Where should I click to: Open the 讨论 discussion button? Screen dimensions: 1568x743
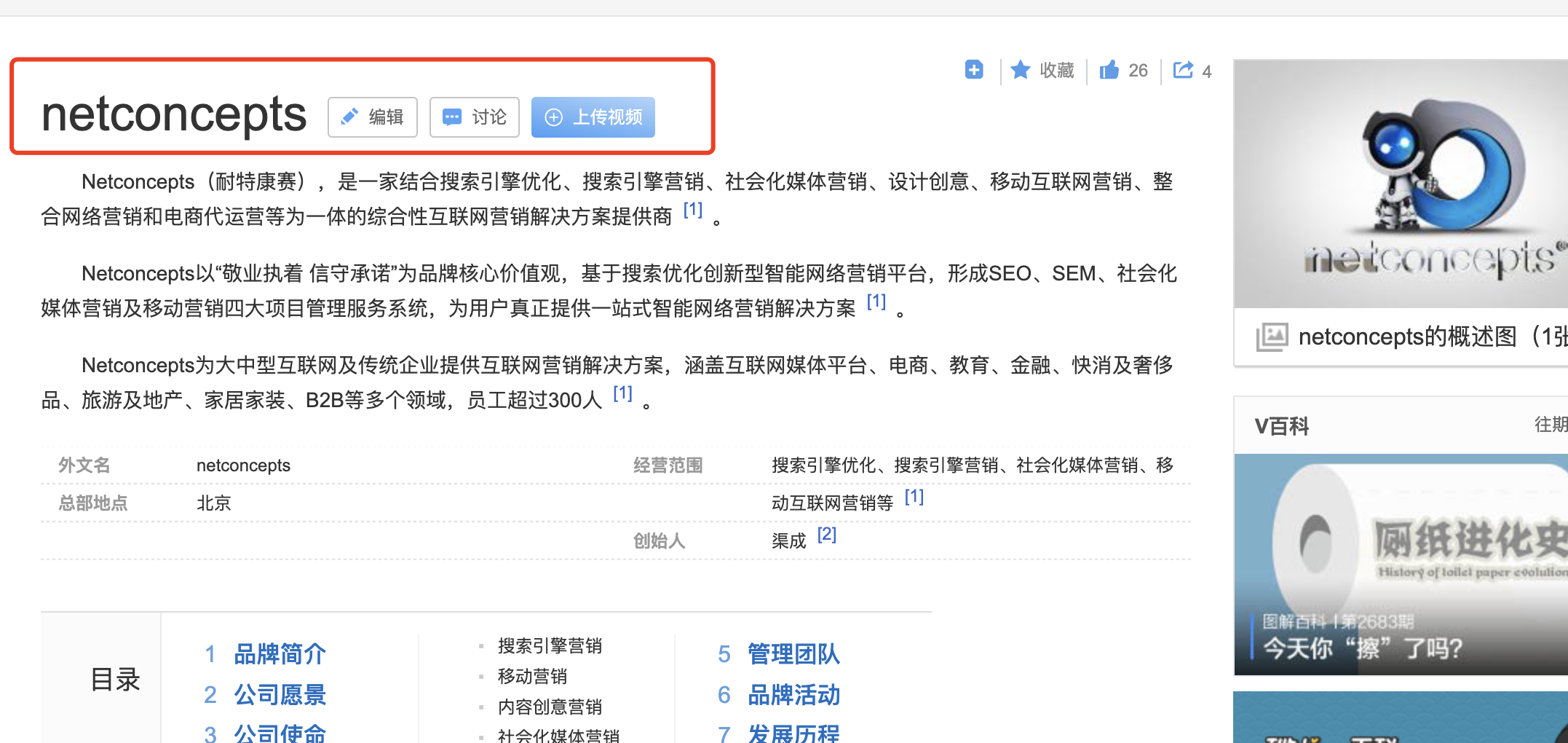point(474,117)
